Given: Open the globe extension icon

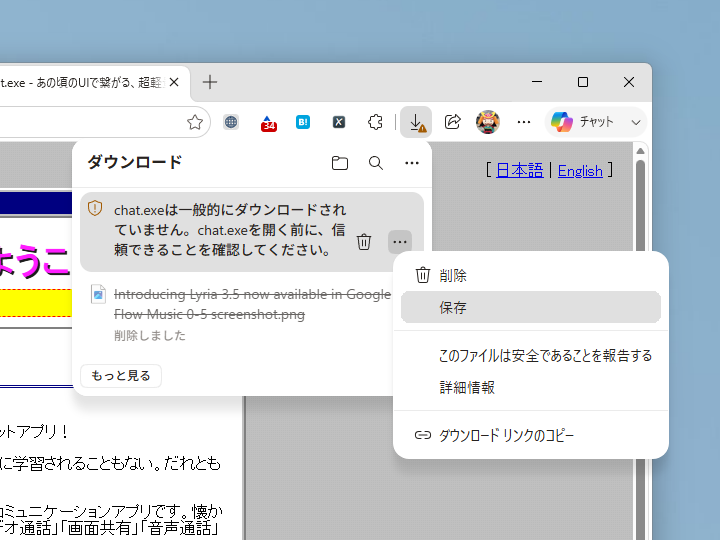Looking at the screenshot, I should point(231,122).
